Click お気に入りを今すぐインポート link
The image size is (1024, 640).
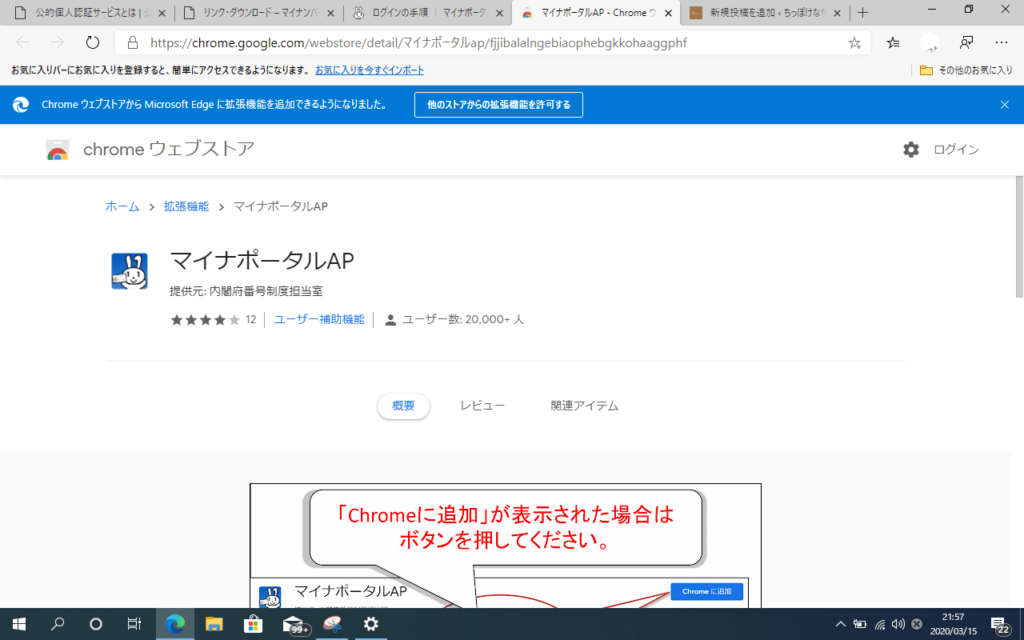[x=370, y=70]
